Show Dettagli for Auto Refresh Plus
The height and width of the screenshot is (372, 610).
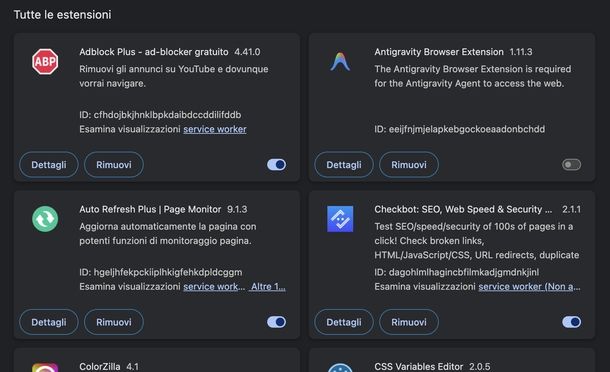(x=49, y=322)
